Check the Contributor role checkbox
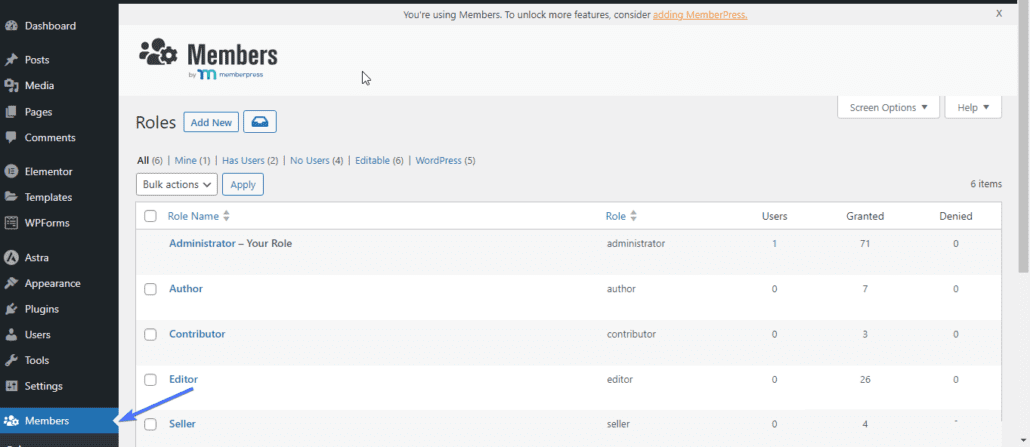The height and width of the screenshot is (447, 1030). pos(150,335)
